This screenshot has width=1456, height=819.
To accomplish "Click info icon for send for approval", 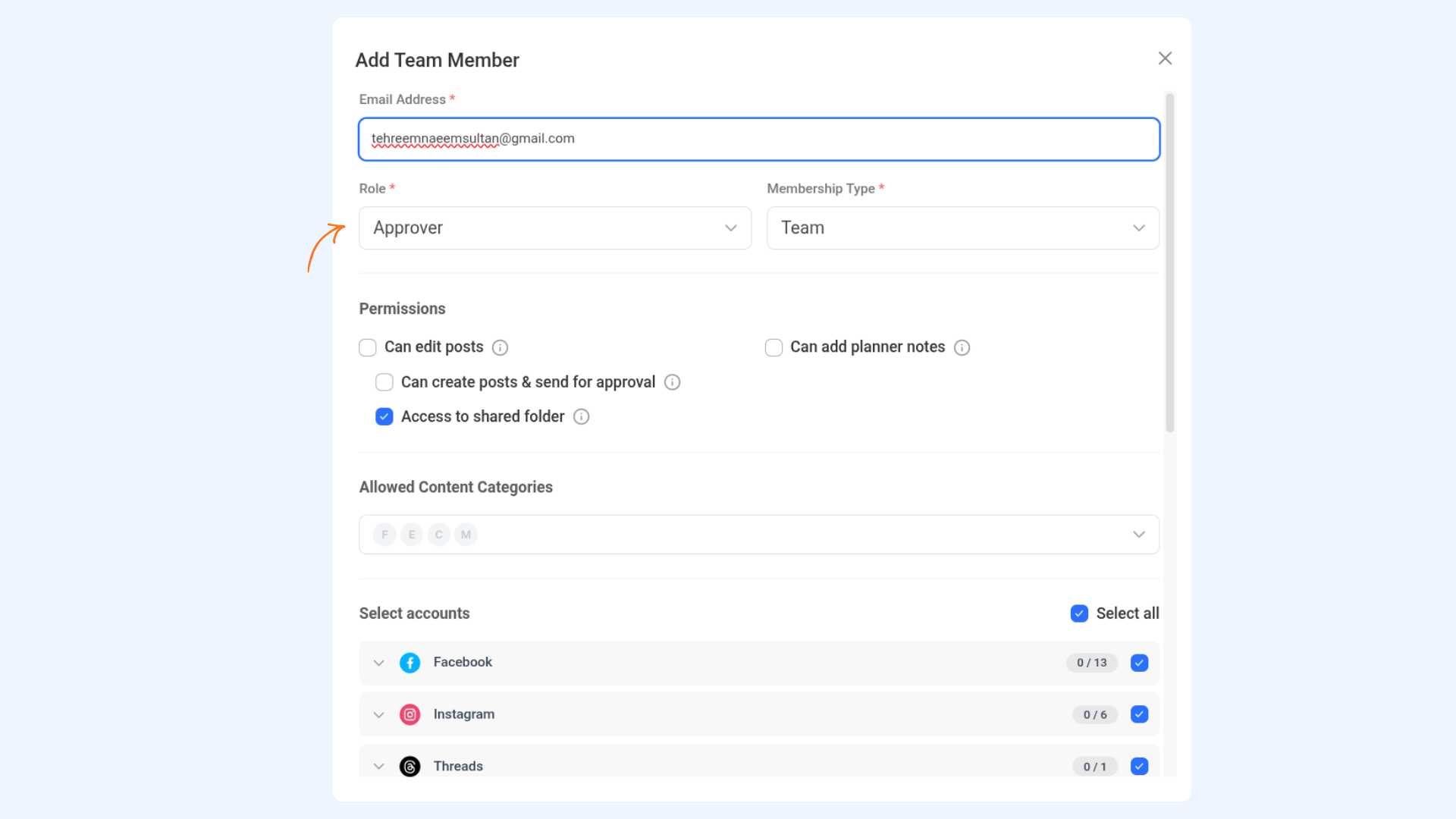I will tap(672, 382).
